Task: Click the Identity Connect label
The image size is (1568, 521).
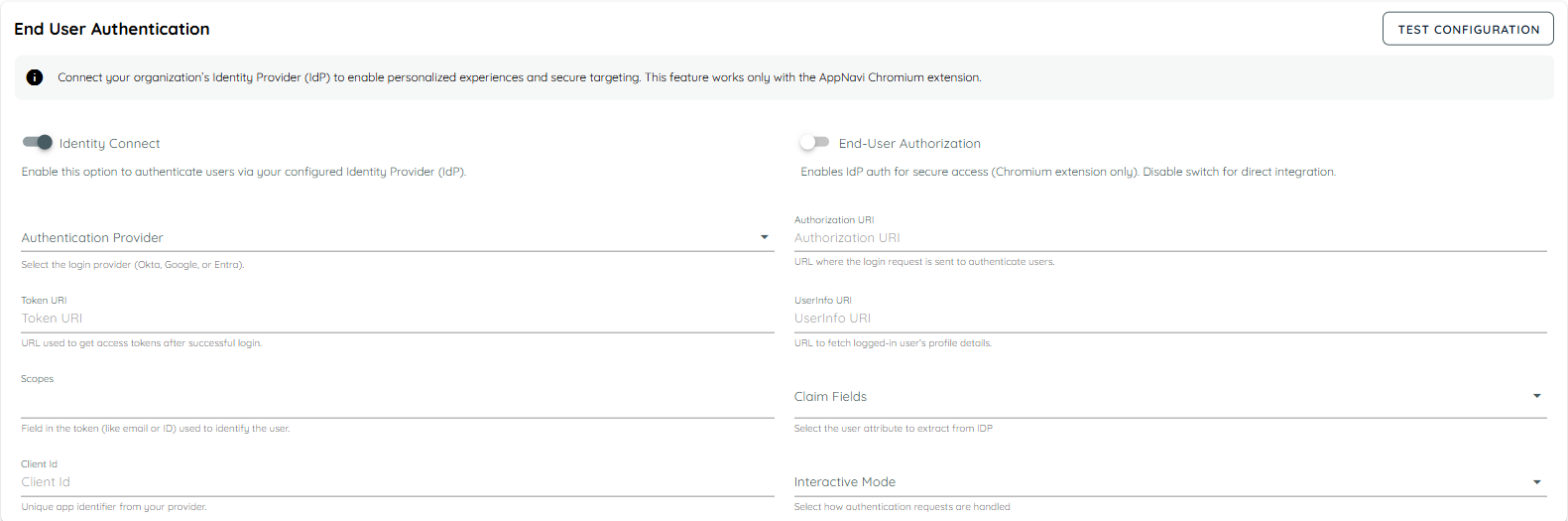Action: pos(109,144)
